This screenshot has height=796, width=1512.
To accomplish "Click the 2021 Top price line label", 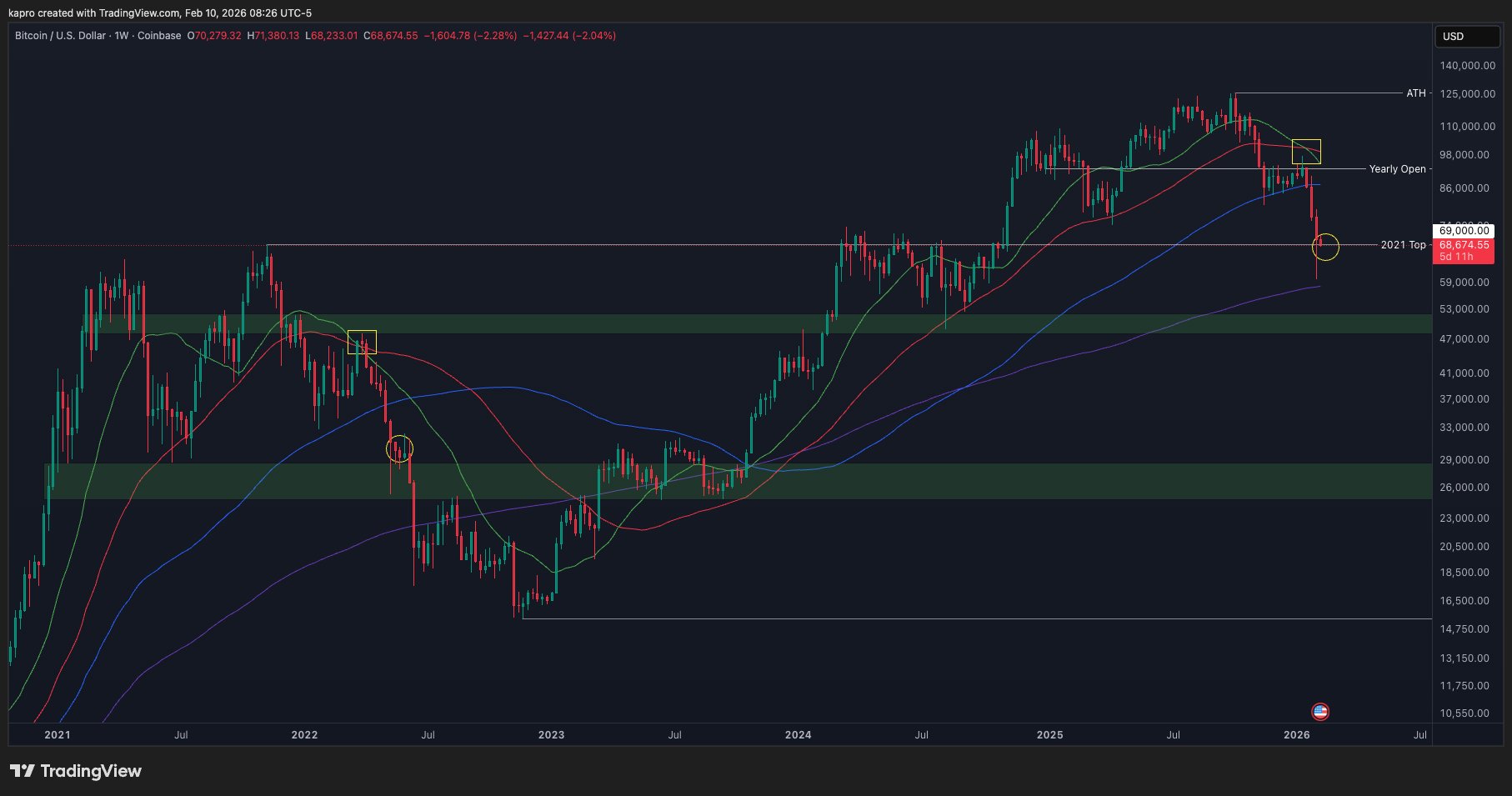I will tap(1404, 245).
